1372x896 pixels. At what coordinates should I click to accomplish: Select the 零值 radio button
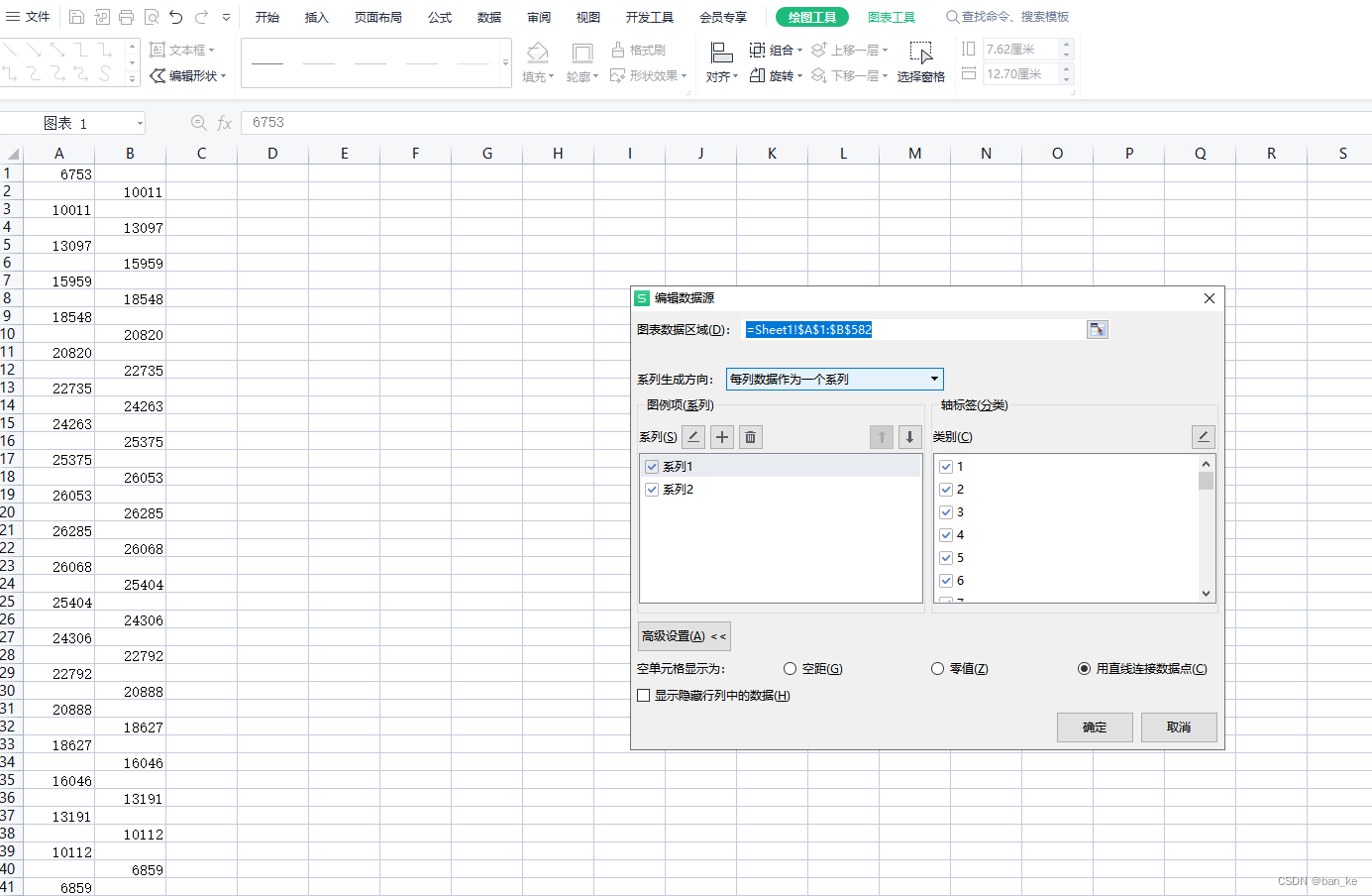click(x=937, y=669)
